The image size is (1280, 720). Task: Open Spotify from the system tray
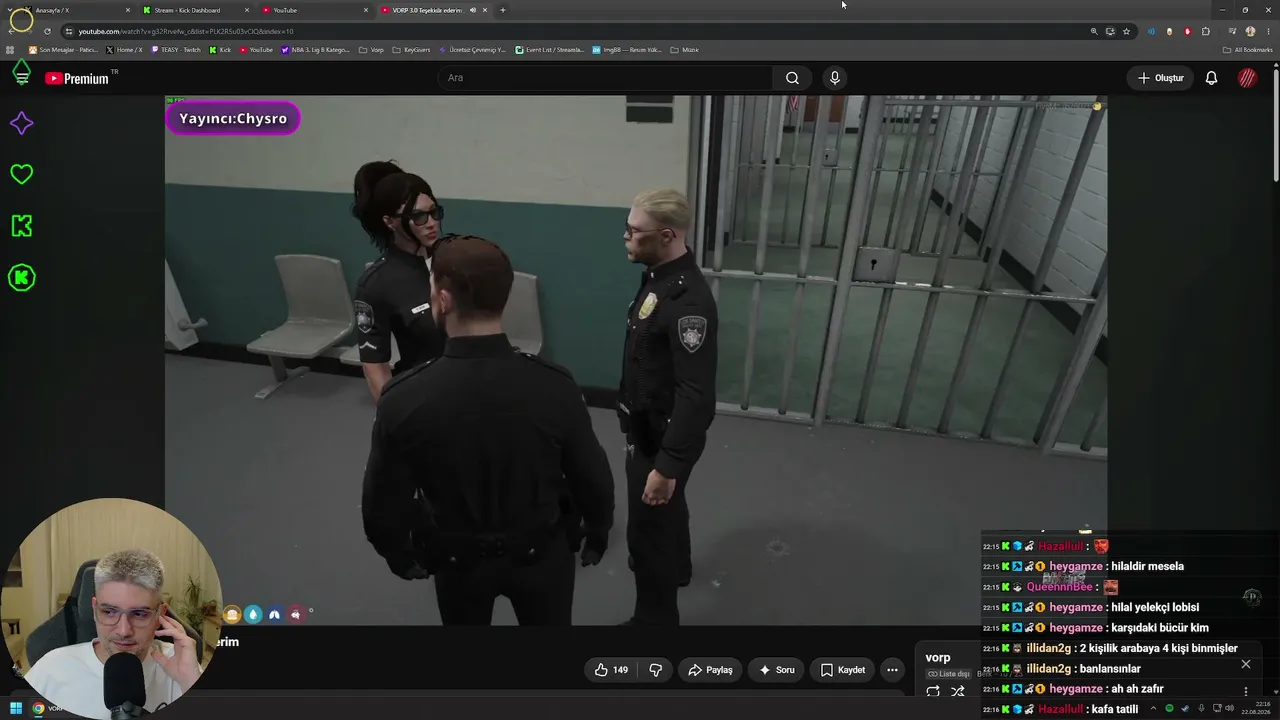coord(1169,709)
